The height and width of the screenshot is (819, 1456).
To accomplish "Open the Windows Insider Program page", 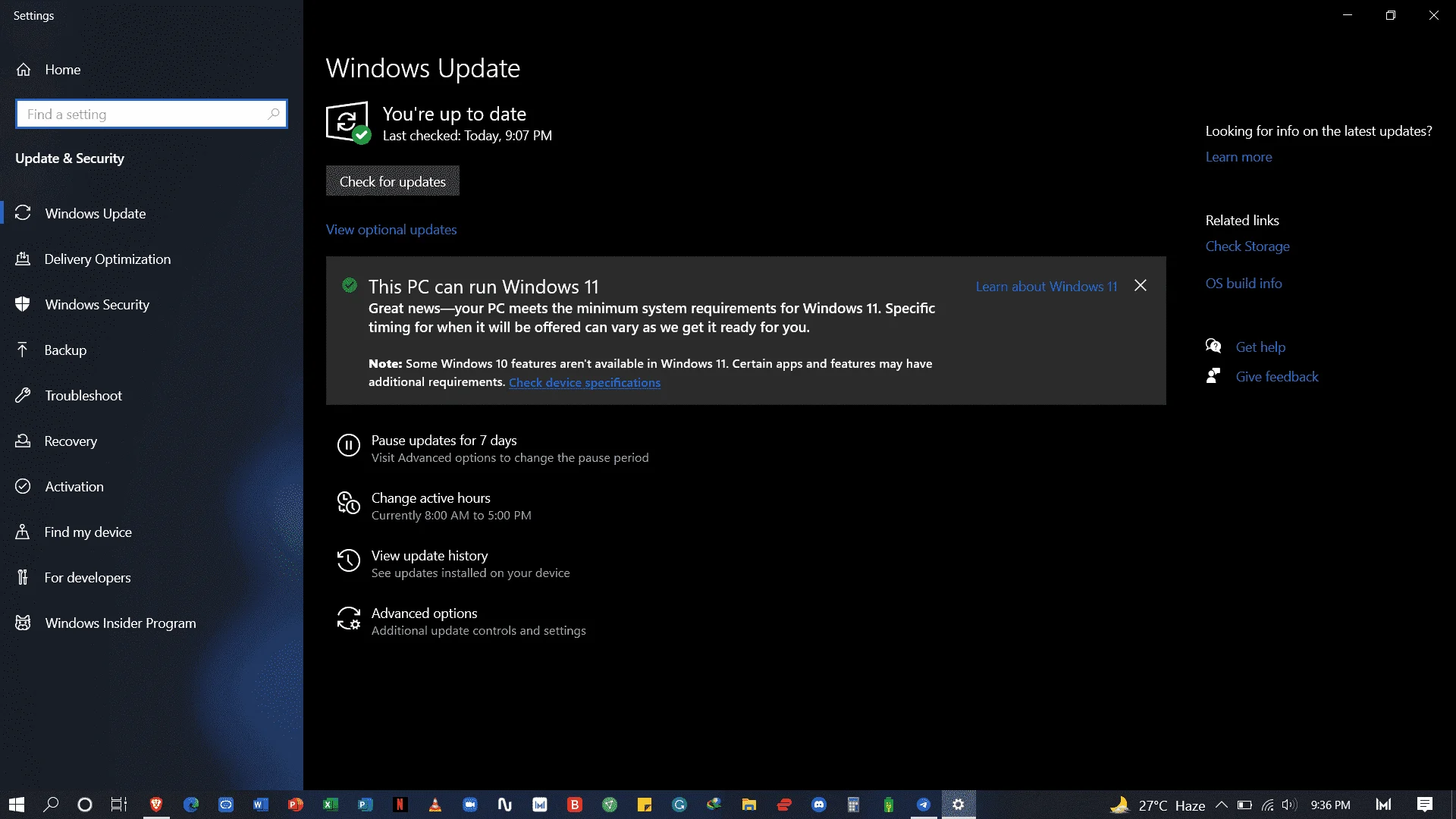I will pos(152,623).
